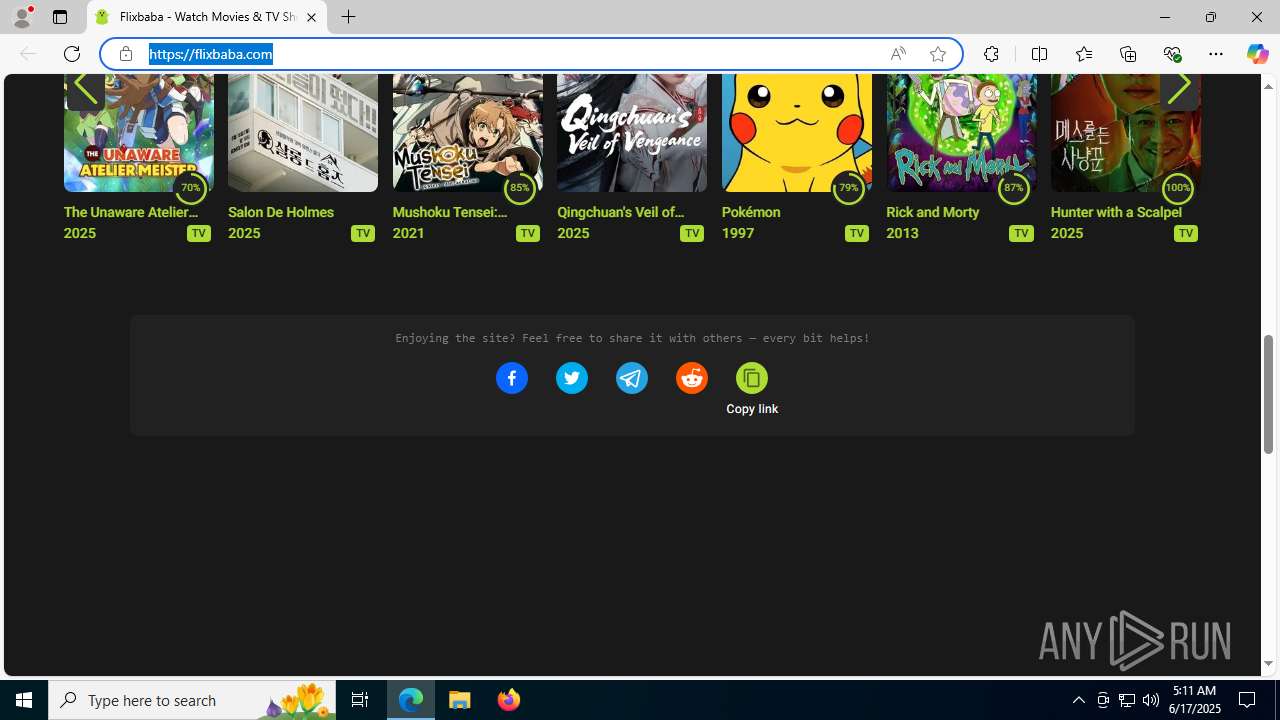
Task: Click the Salon De Holmes poster
Action: [x=303, y=132]
